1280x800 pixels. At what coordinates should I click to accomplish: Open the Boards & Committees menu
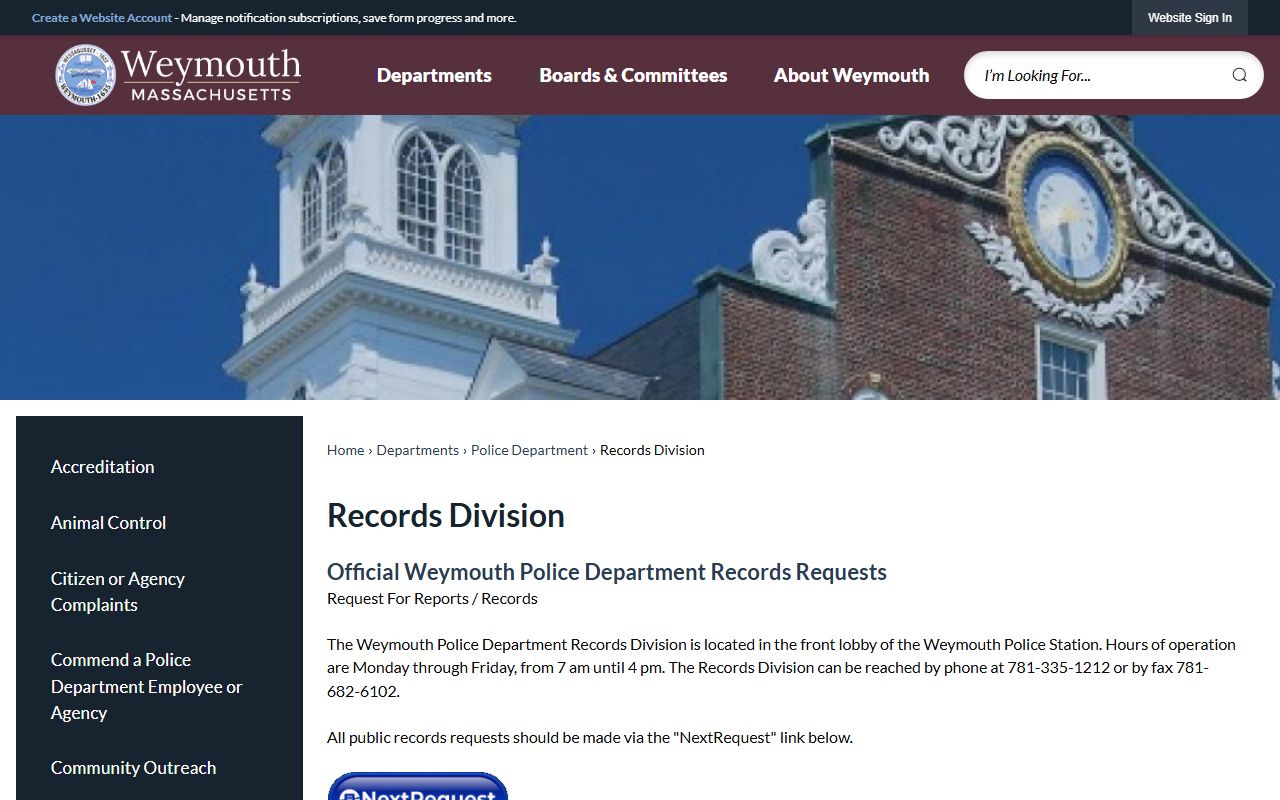(633, 75)
